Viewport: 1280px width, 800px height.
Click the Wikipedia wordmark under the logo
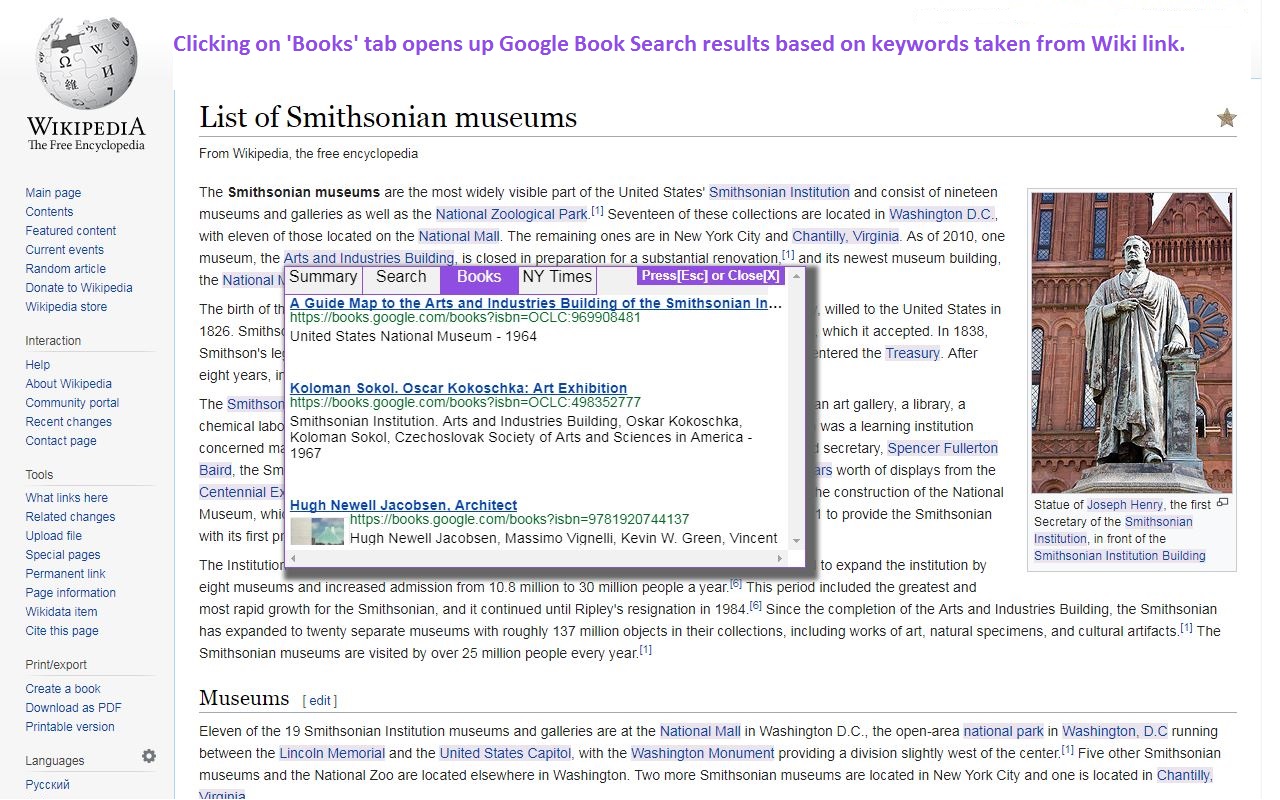(86, 127)
